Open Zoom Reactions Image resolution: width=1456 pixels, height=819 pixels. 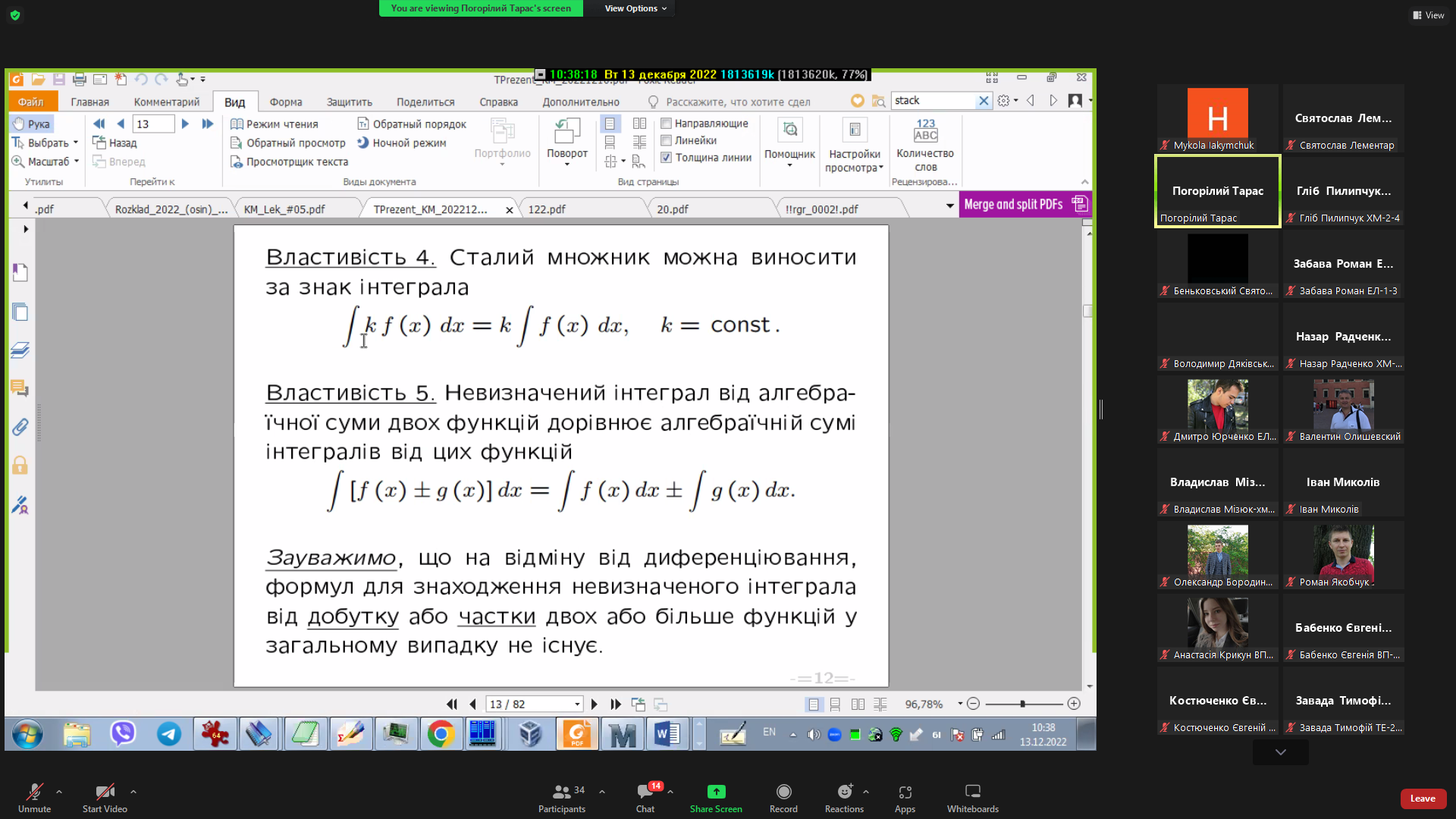[x=844, y=797]
